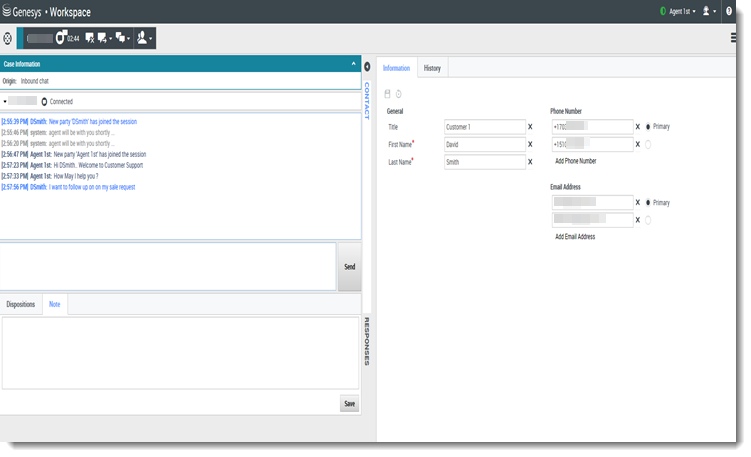Click the round icon left of toolbar
The height and width of the screenshot is (457, 751).
[8, 38]
